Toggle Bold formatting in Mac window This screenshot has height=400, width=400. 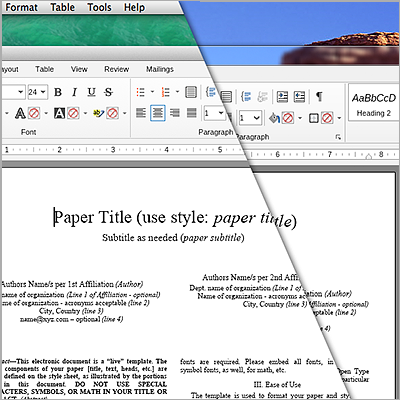(x=58, y=92)
